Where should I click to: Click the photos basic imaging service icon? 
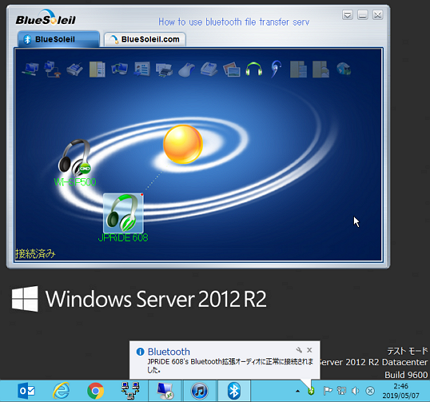pos(231,69)
